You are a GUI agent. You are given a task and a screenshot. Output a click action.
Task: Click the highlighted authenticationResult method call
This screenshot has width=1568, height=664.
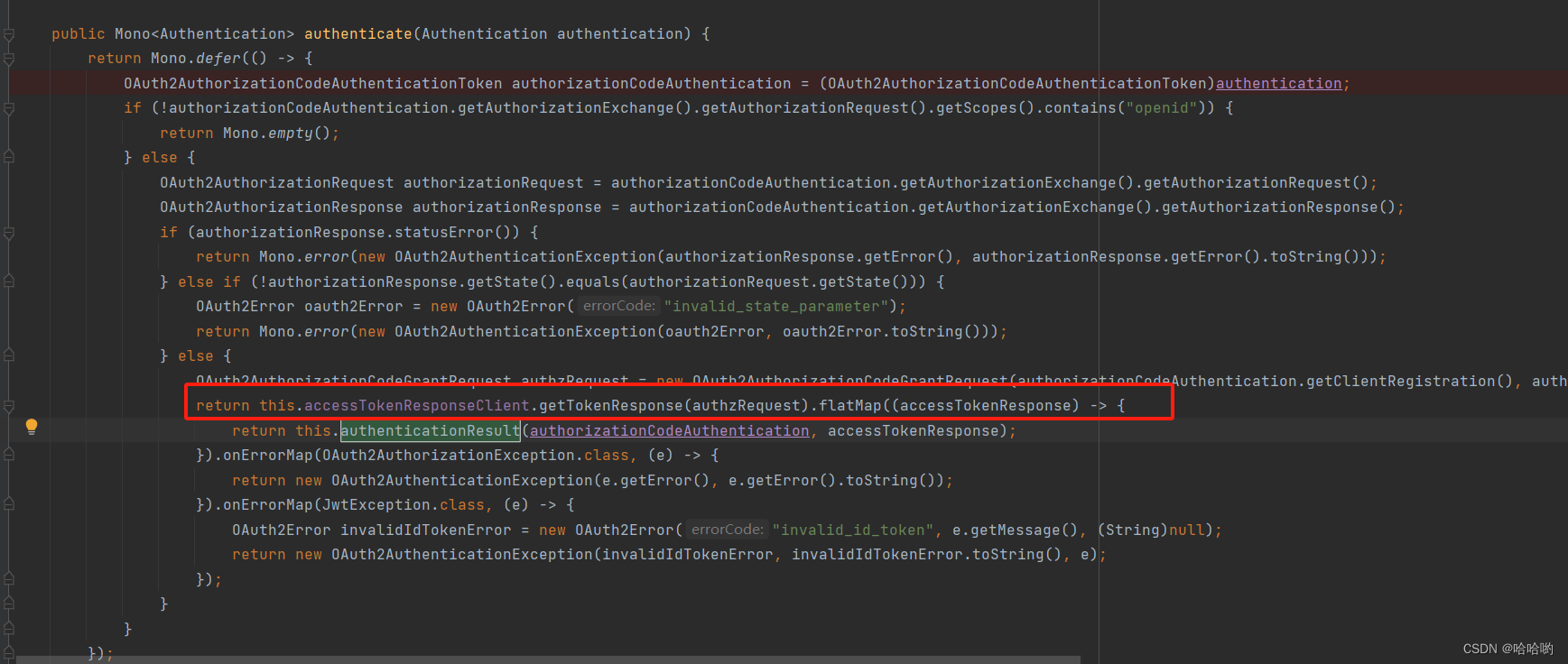click(x=430, y=431)
